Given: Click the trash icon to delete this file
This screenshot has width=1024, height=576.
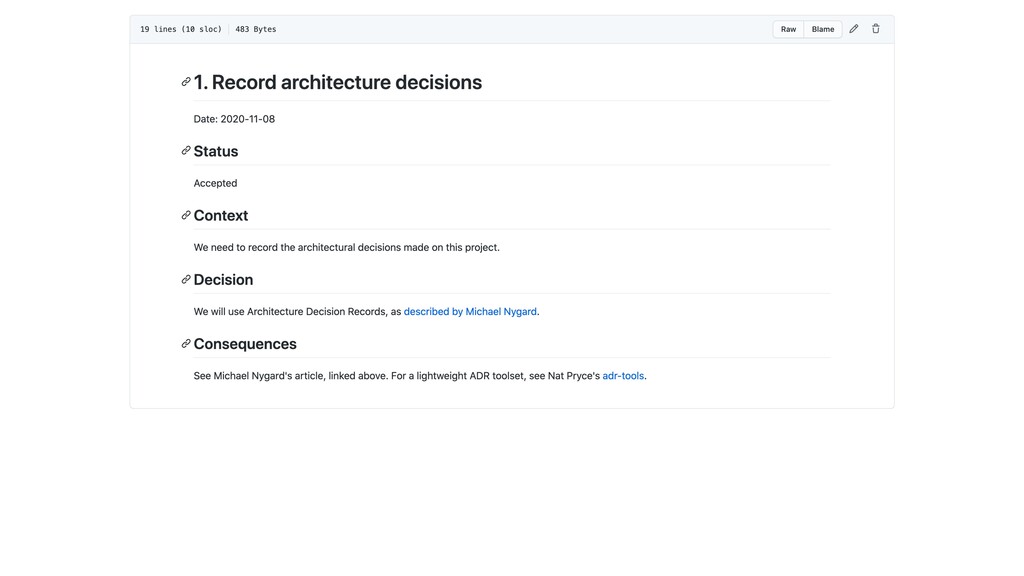Looking at the screenshot, I should pyautogui.click(x=876, y=29).
